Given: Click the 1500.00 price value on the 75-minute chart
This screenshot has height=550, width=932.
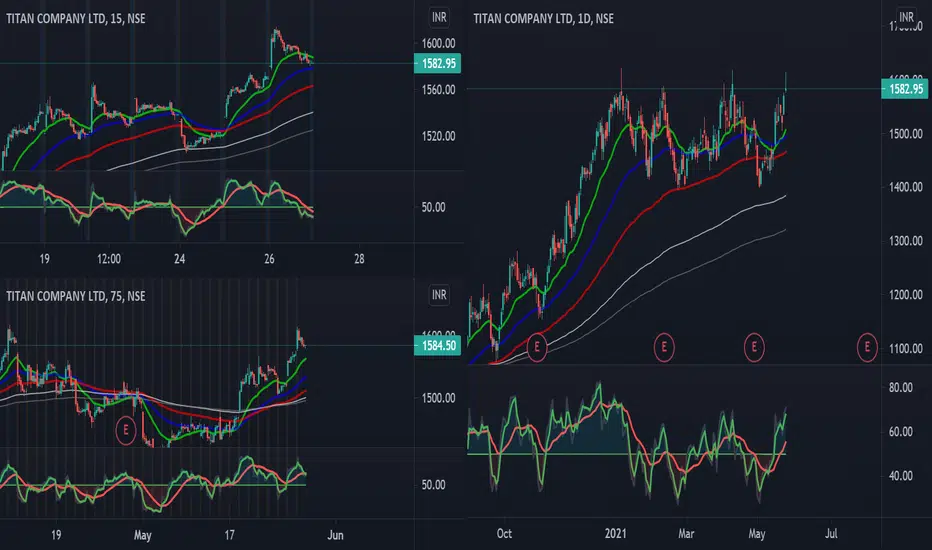Looking at the screenshot, I should point(438,398).
